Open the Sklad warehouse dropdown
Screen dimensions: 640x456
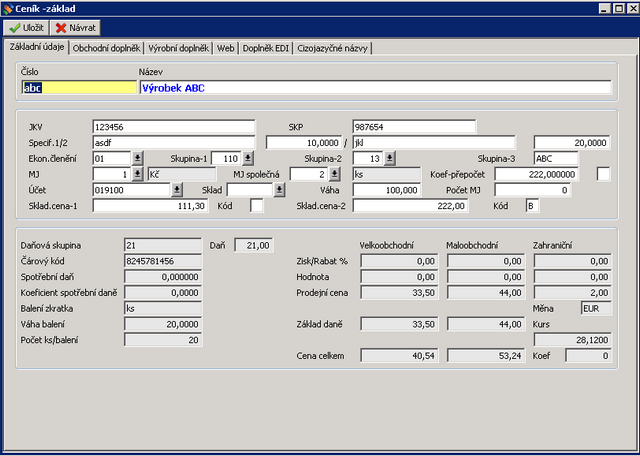(x=279, y=190)
